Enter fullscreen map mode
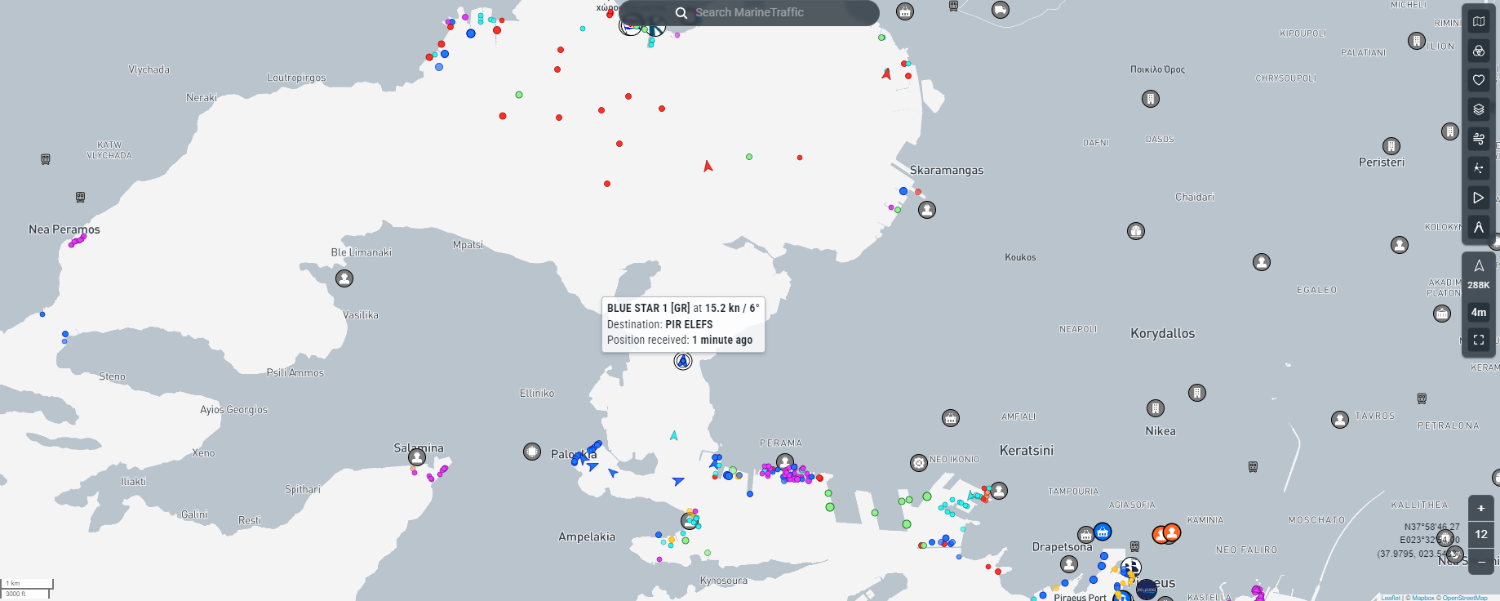1500x601 pixels. (x=1479, y=340)
